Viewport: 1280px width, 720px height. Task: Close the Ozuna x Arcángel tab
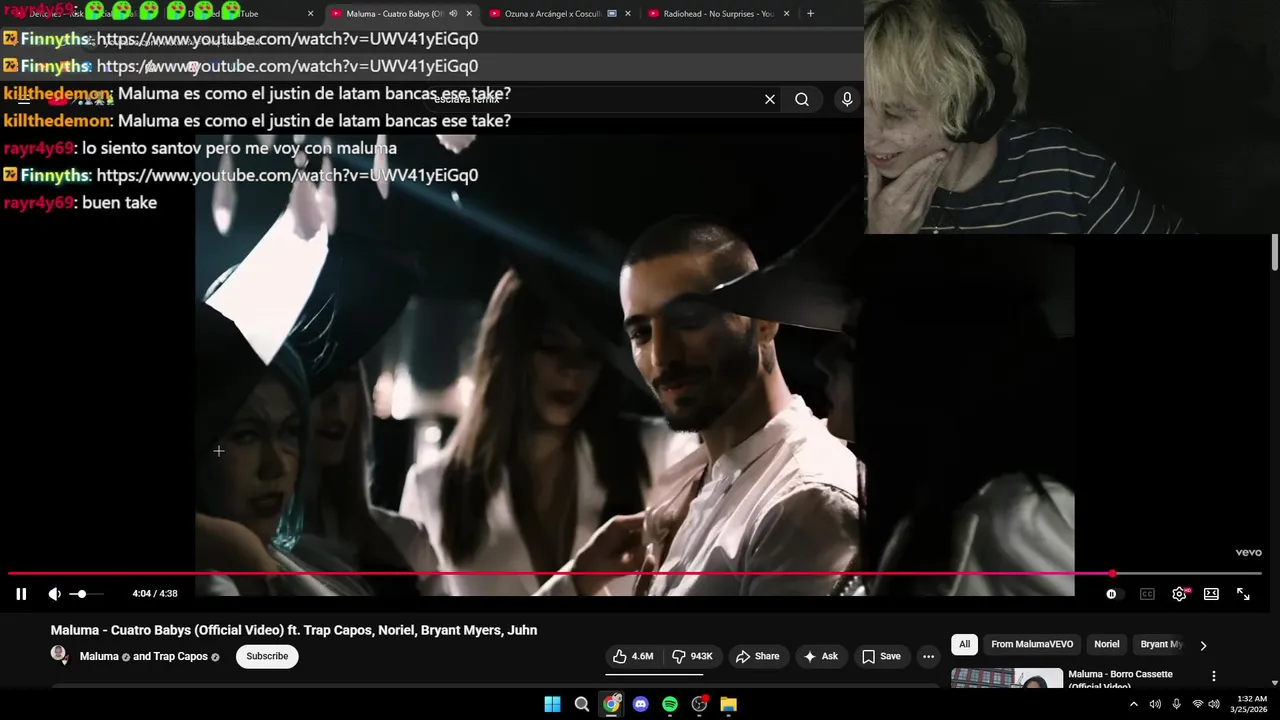[x=628, y=14]
